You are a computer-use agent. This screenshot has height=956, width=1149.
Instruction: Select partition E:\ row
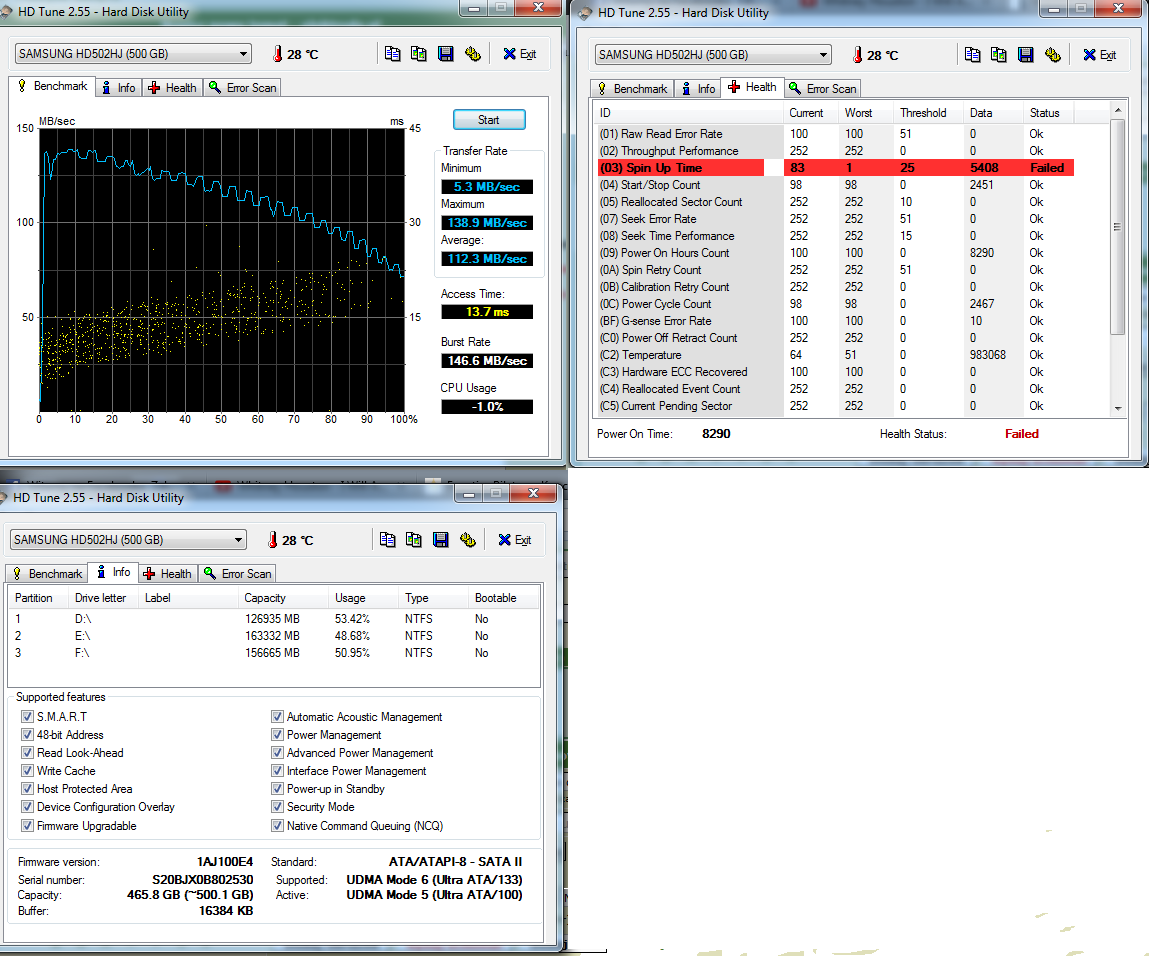[274, 636]
